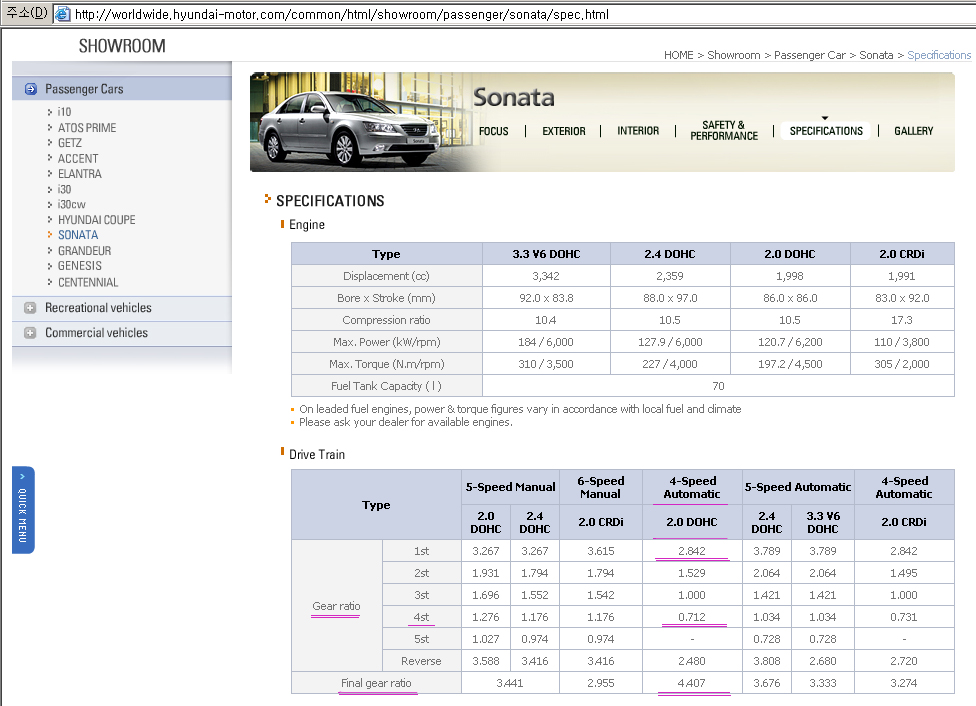Click the 6-Speed Manual header

[601, 487]
